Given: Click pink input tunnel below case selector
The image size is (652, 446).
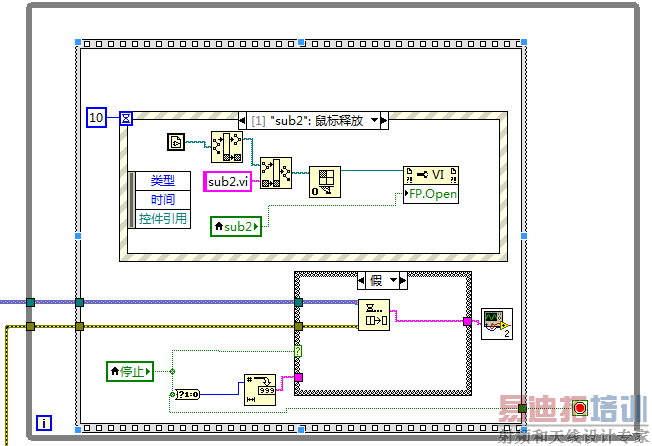Looking at the screenshot, I should tap(299, 377).
